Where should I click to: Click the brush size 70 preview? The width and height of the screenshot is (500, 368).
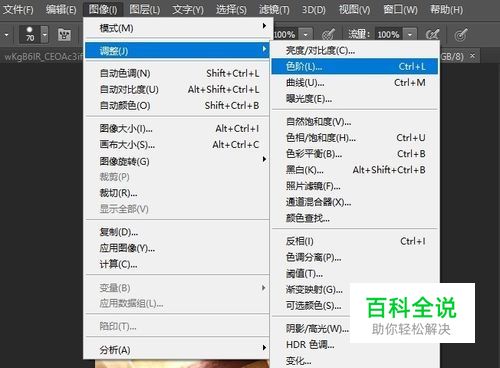click(x=30, y=34)
